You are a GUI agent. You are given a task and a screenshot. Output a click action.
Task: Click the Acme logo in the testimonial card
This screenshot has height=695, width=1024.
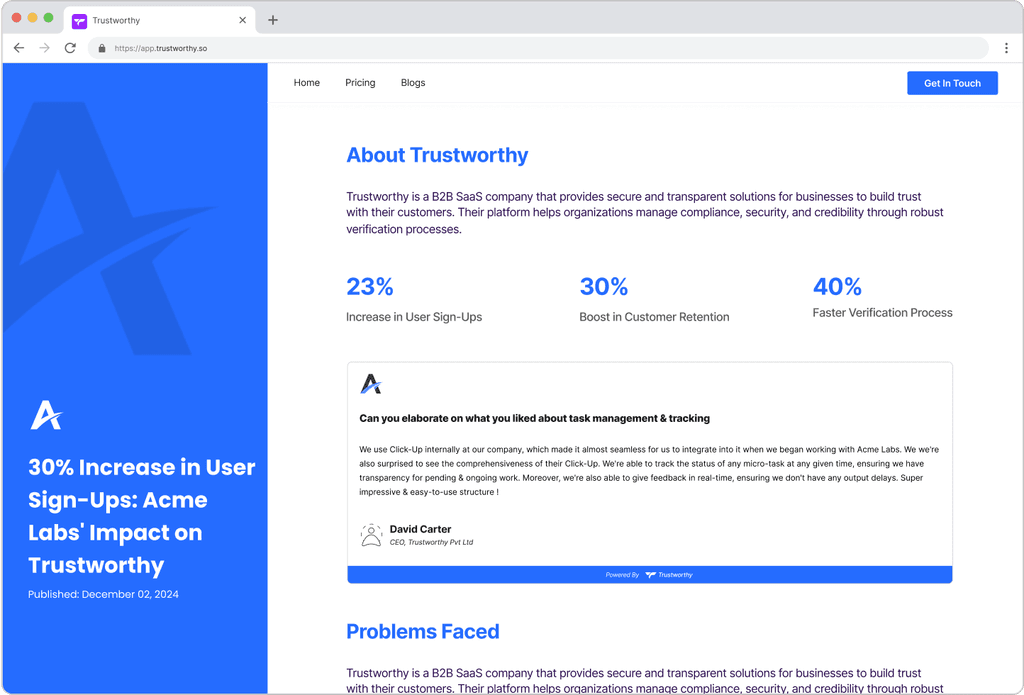371,384
